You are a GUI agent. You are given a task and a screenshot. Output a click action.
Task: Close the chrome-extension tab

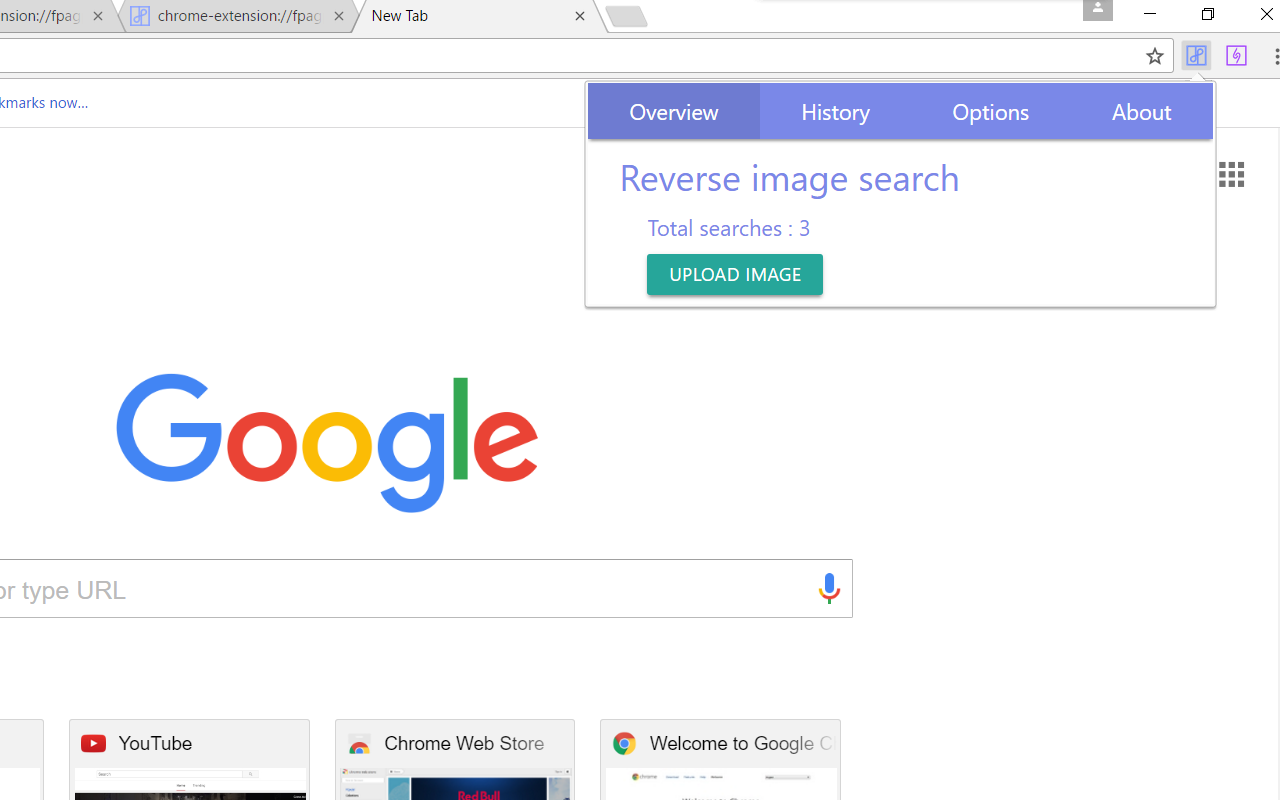[339, 16]
